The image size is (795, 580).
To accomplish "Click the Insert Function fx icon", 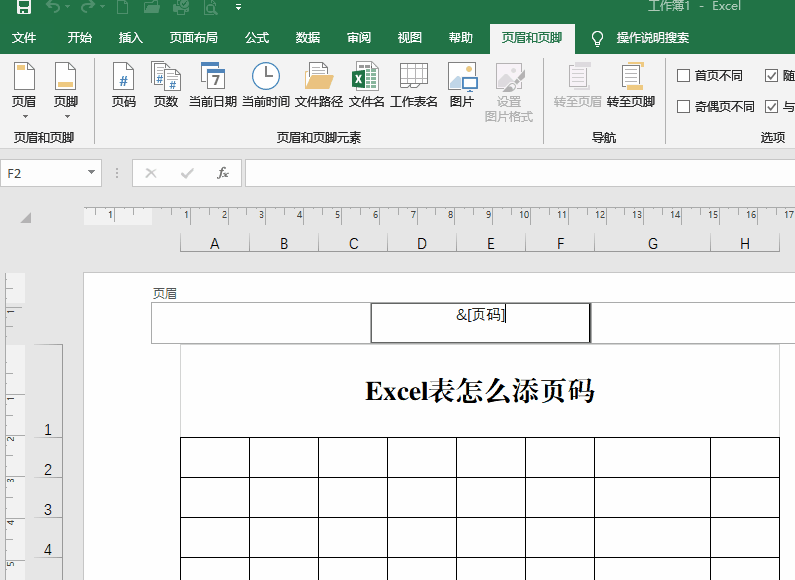I will click(x=223, y=173).
